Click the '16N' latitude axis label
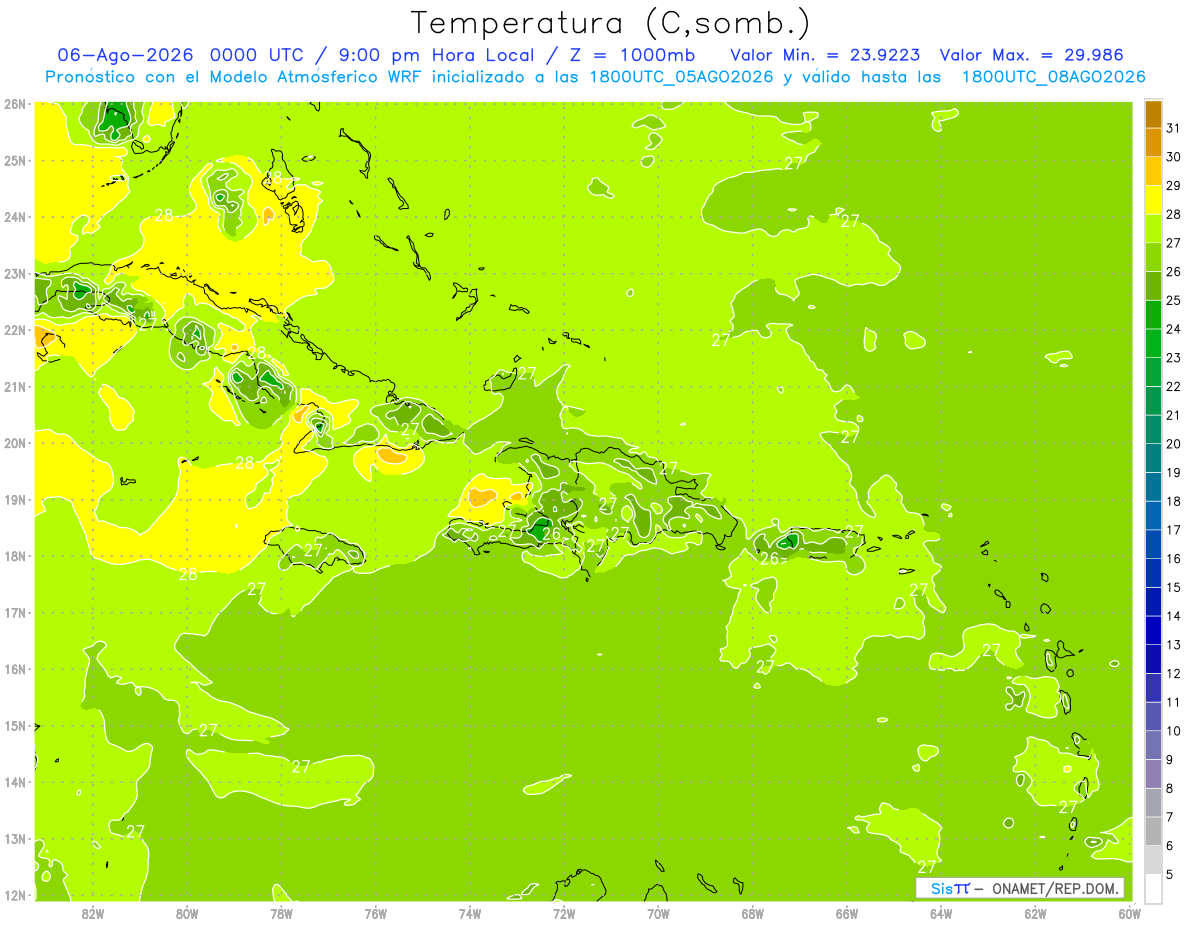The image size is (1200, 927). (x=15, y=669)
